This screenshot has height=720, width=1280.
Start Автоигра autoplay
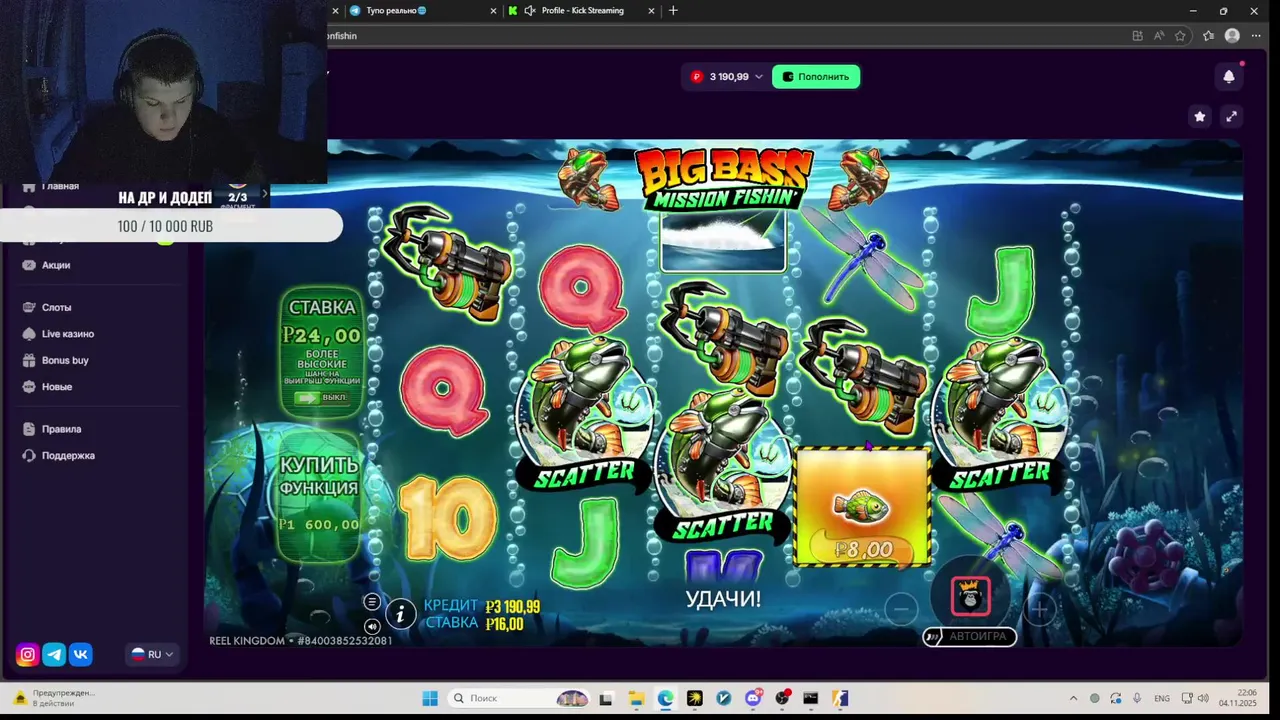969,636
